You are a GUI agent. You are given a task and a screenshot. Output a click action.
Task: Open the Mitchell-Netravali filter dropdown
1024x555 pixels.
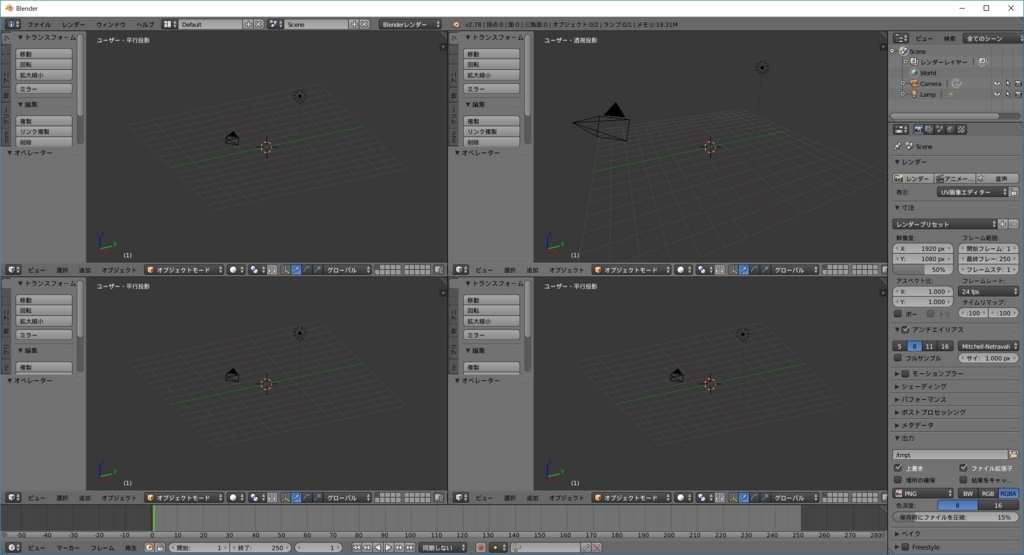[x=988, y=346]
